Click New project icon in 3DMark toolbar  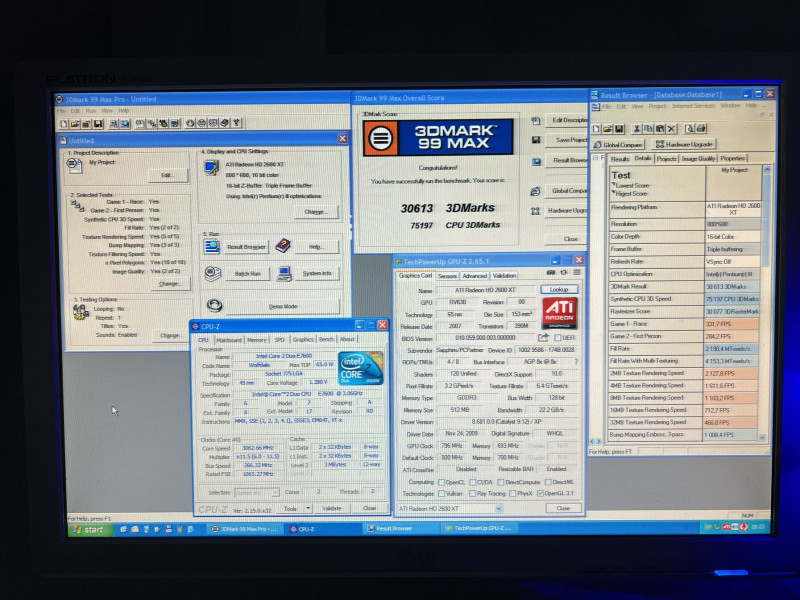pos(64,123)
